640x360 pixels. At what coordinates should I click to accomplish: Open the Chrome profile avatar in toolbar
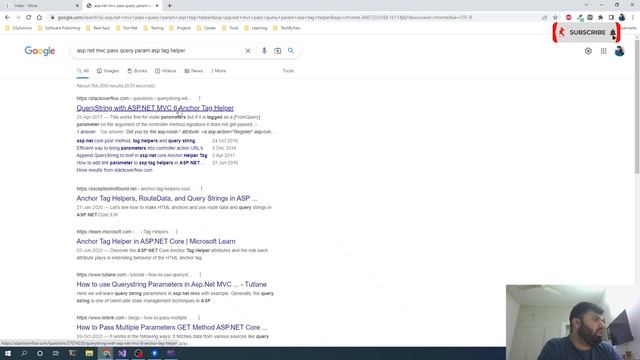(x=622, y=18)
